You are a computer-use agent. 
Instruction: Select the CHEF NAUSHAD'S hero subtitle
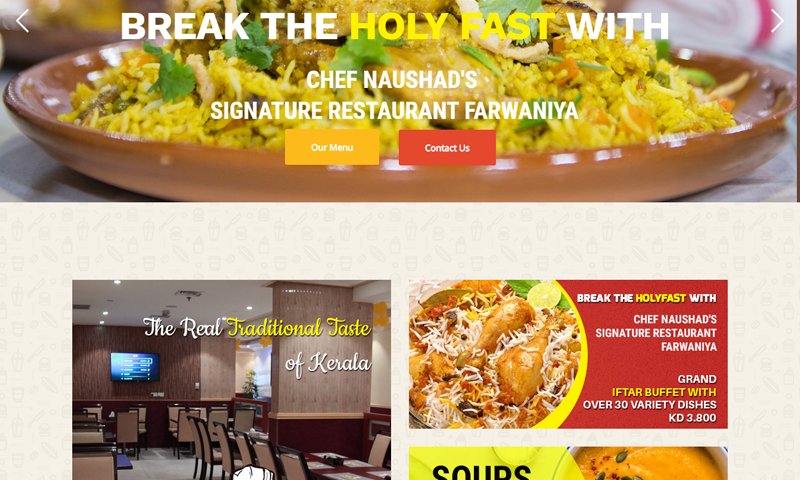click(392, 80)
